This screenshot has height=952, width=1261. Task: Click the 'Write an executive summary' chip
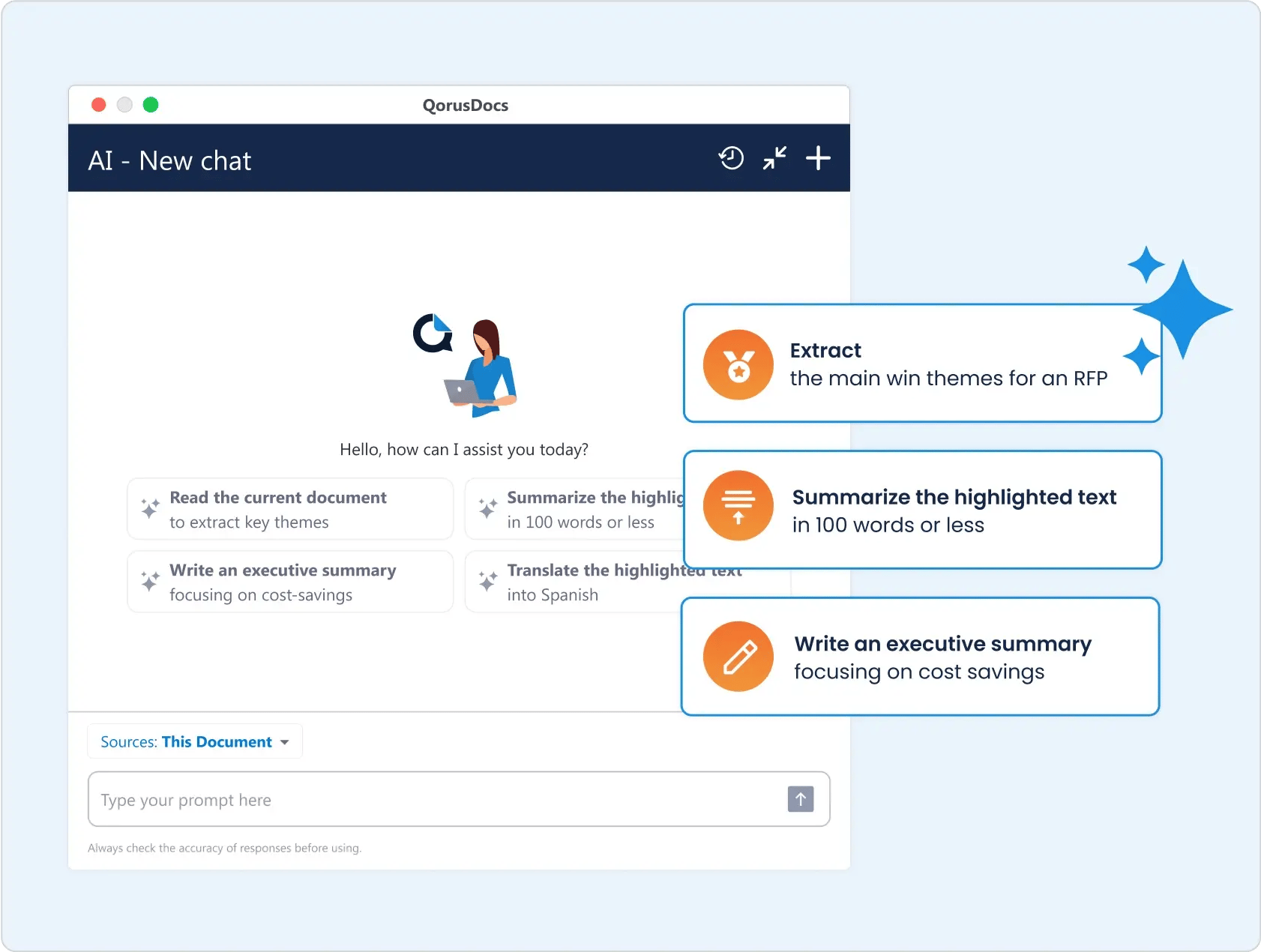coord(290,582)
